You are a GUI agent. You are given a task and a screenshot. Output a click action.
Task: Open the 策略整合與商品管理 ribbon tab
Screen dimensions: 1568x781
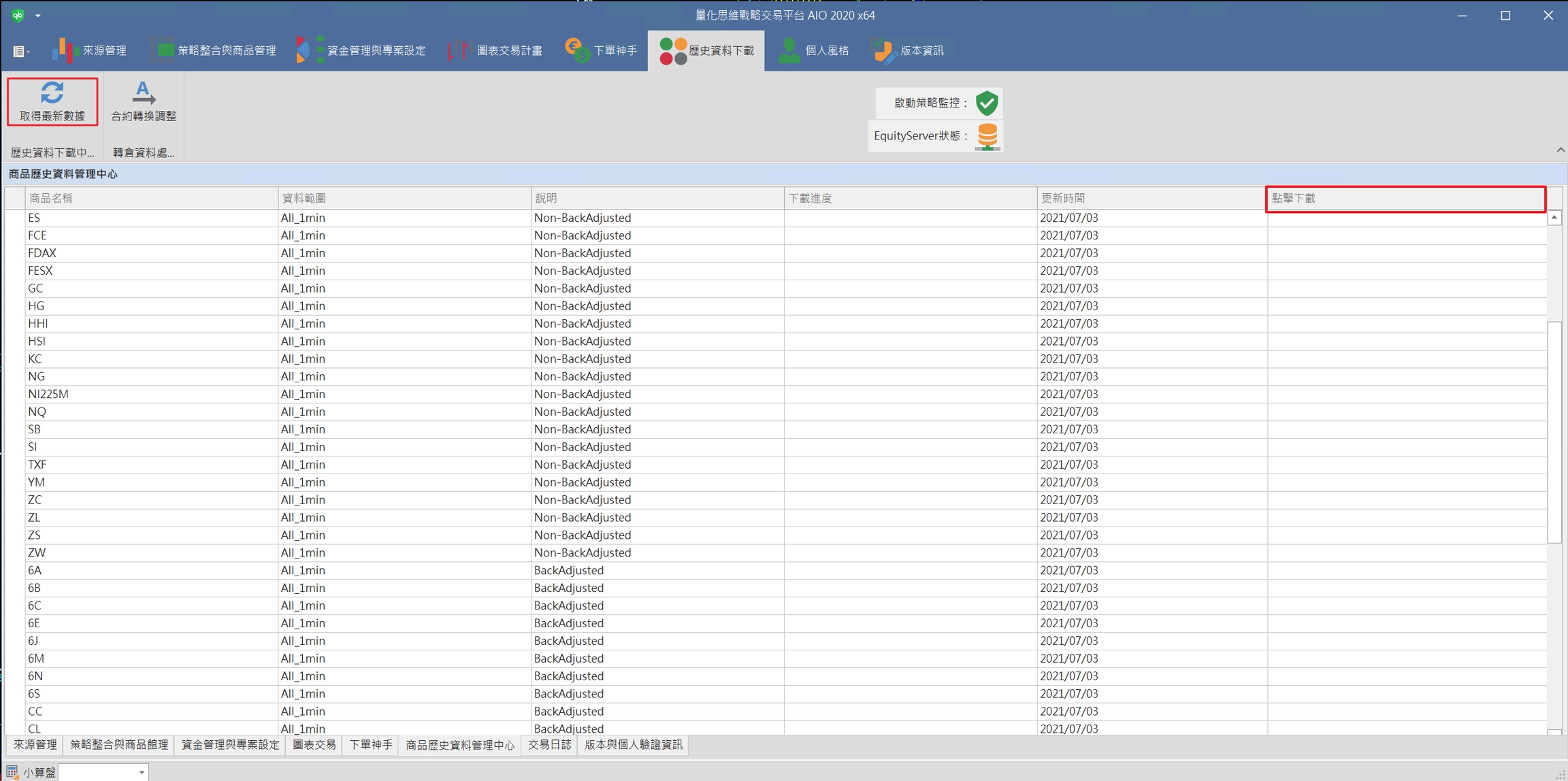[x=213, y=50]
